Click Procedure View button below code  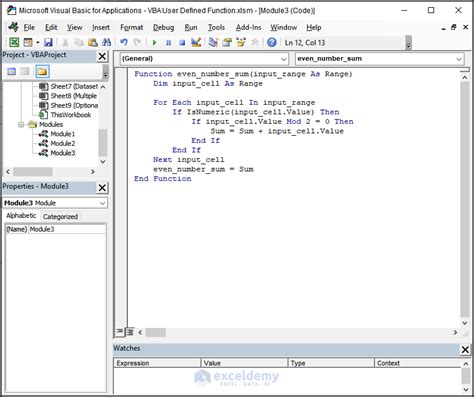[x=119, y=332]
